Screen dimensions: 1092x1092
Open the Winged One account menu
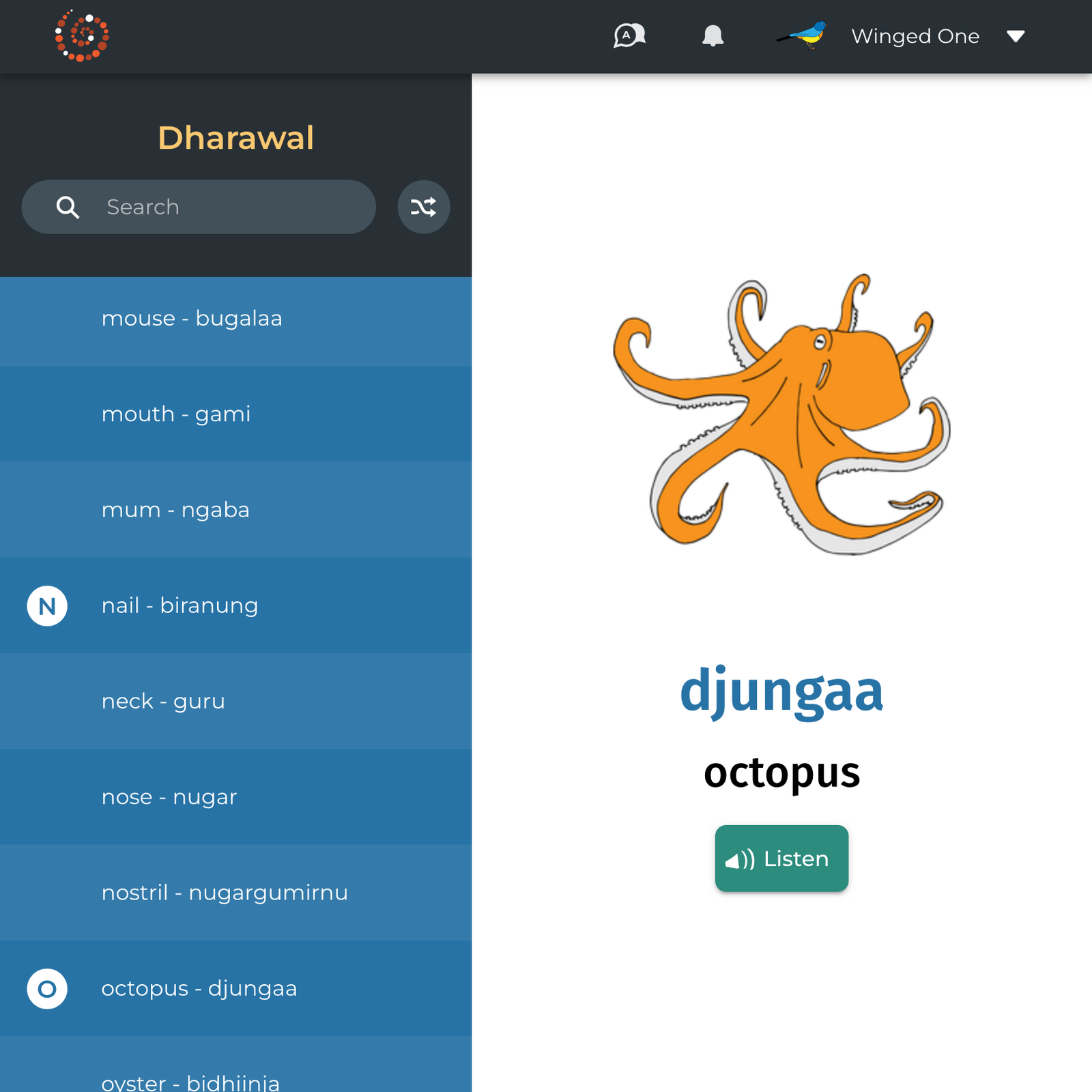click(x=915, y=36)
